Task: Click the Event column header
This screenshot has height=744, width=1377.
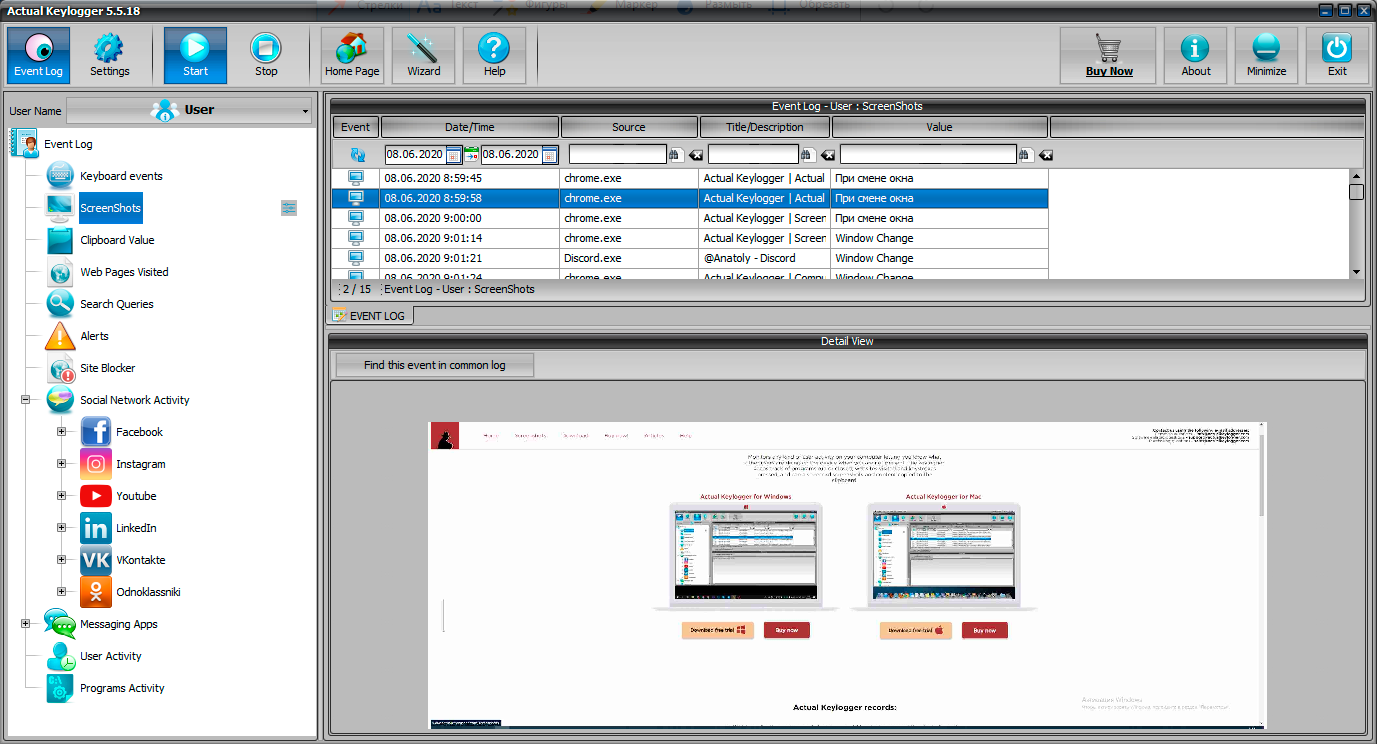Action: coord(355,127)
